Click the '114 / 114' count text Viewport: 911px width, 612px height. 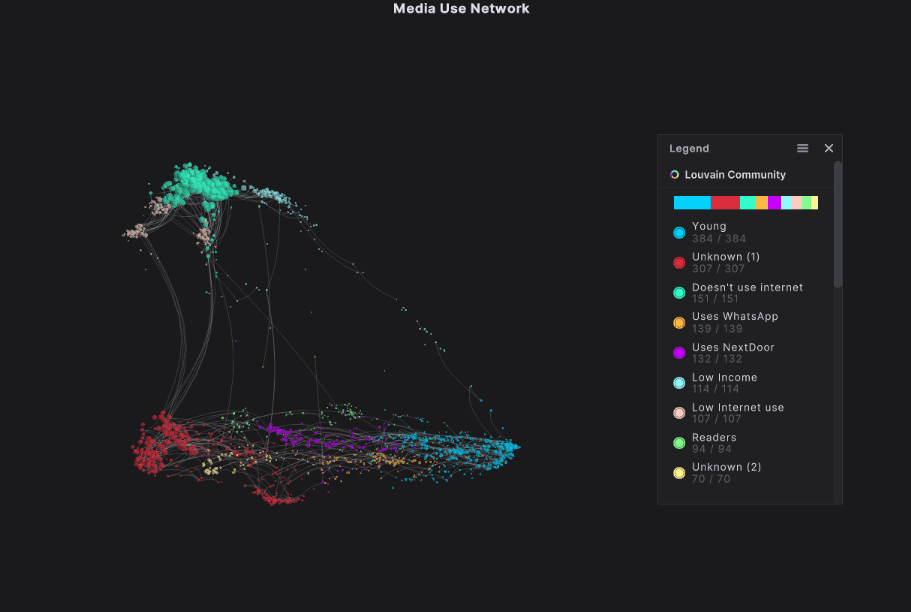pyautogui.click(x=715, y=389)
